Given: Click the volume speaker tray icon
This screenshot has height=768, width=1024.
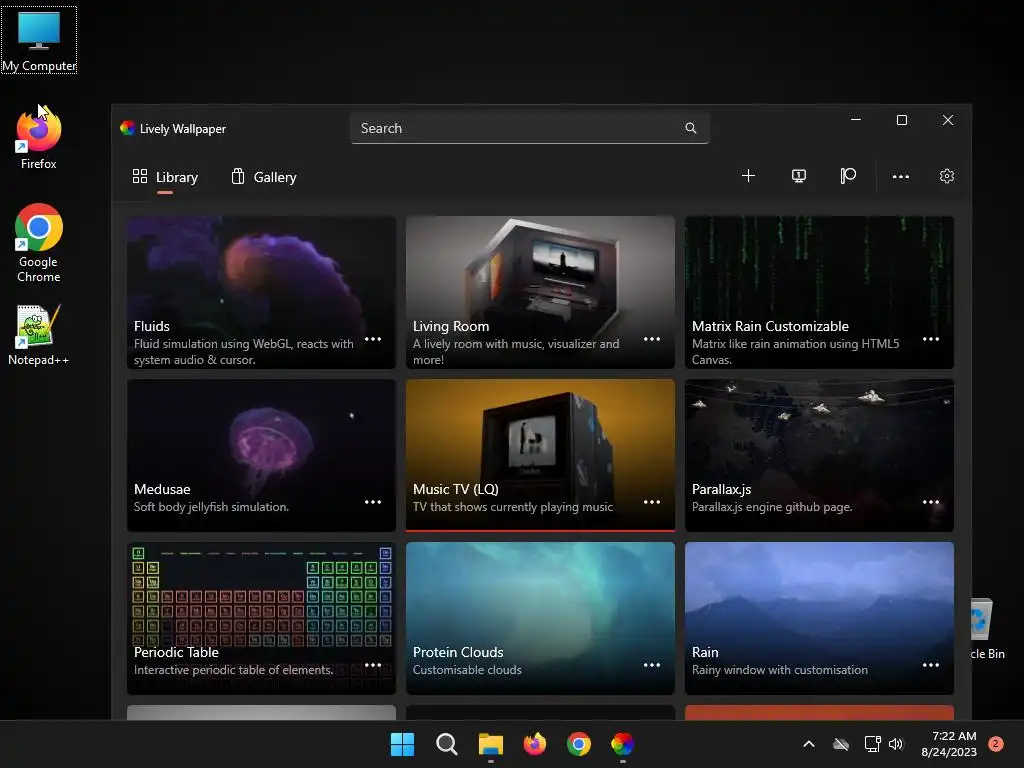Looking at the screenshot, I should [x=896, y=744].
